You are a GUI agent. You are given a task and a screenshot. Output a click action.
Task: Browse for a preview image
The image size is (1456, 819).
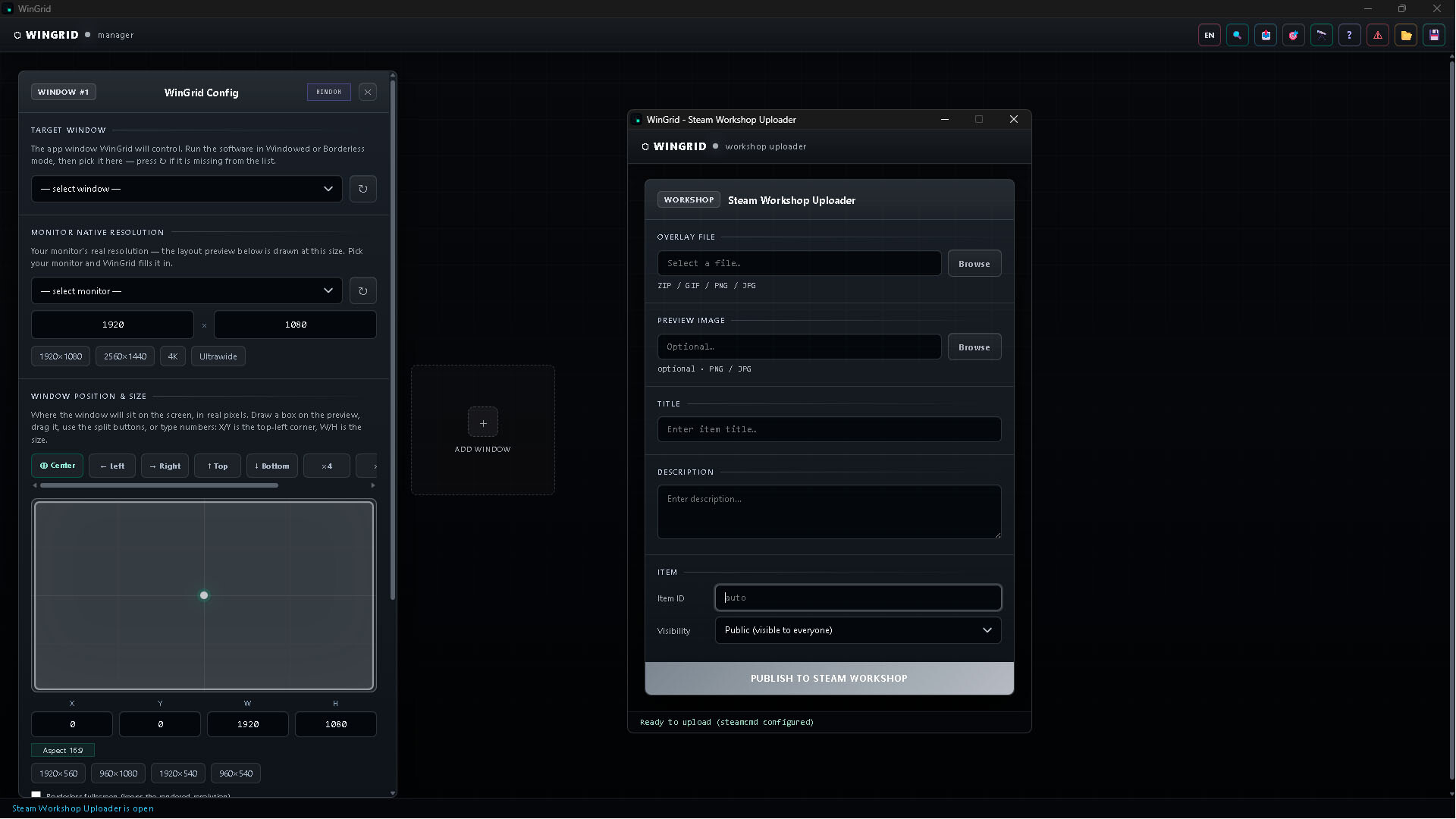pyautogui.click(x=974, y=347)
